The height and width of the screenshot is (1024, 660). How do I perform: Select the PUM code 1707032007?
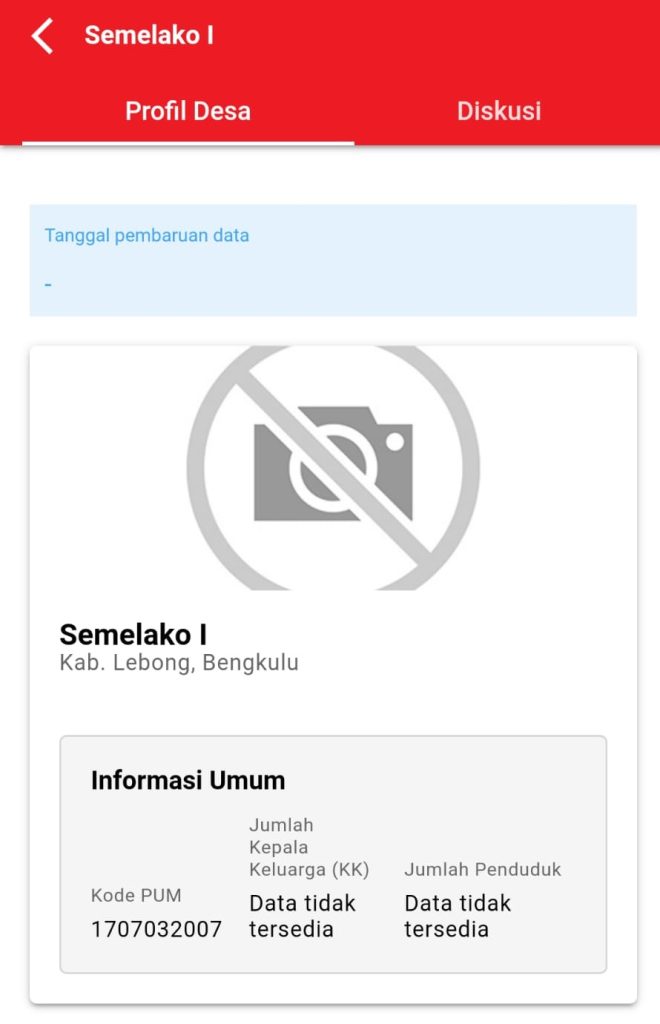156,930
